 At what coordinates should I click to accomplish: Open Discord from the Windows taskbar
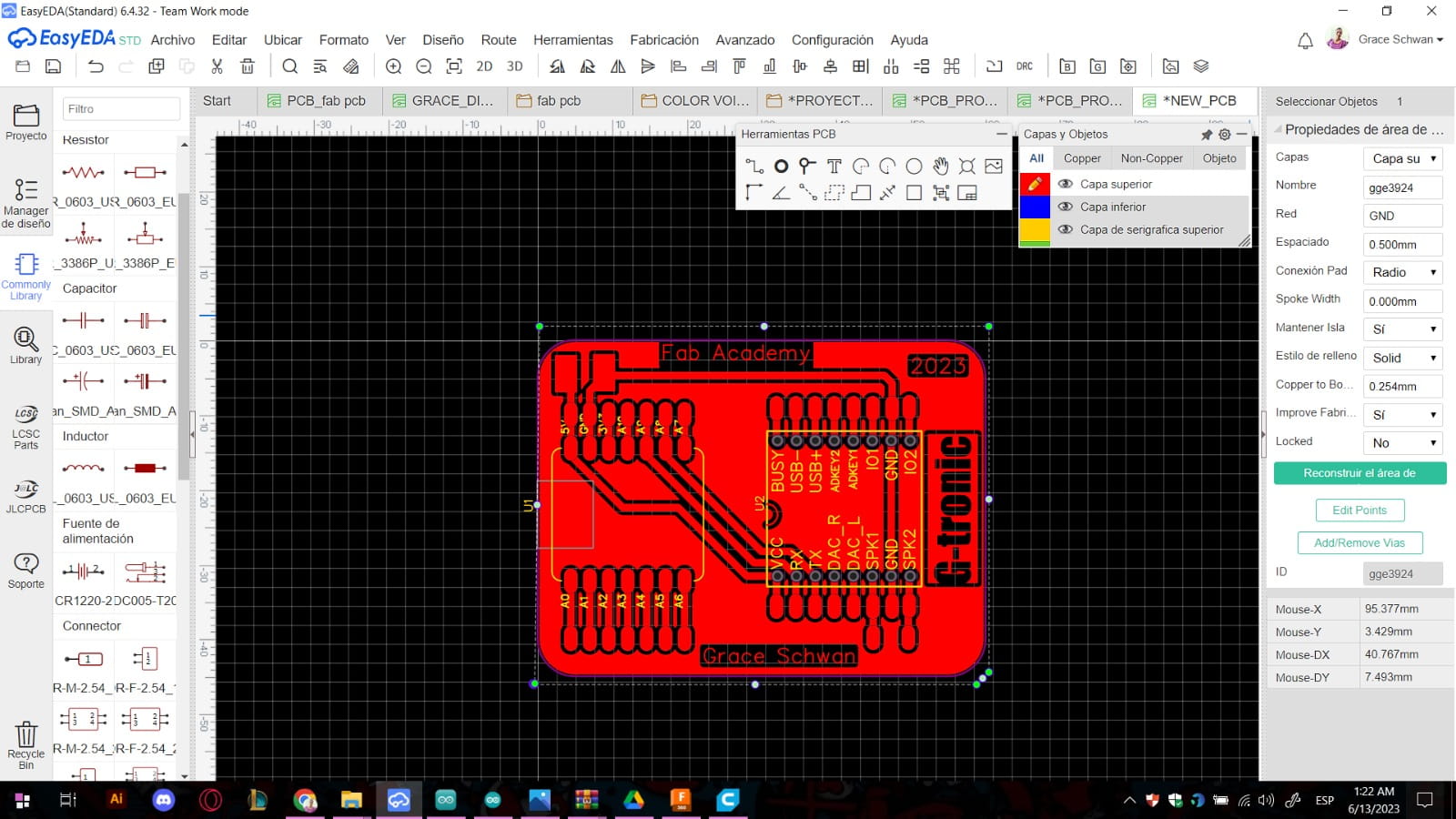[164, 800]
